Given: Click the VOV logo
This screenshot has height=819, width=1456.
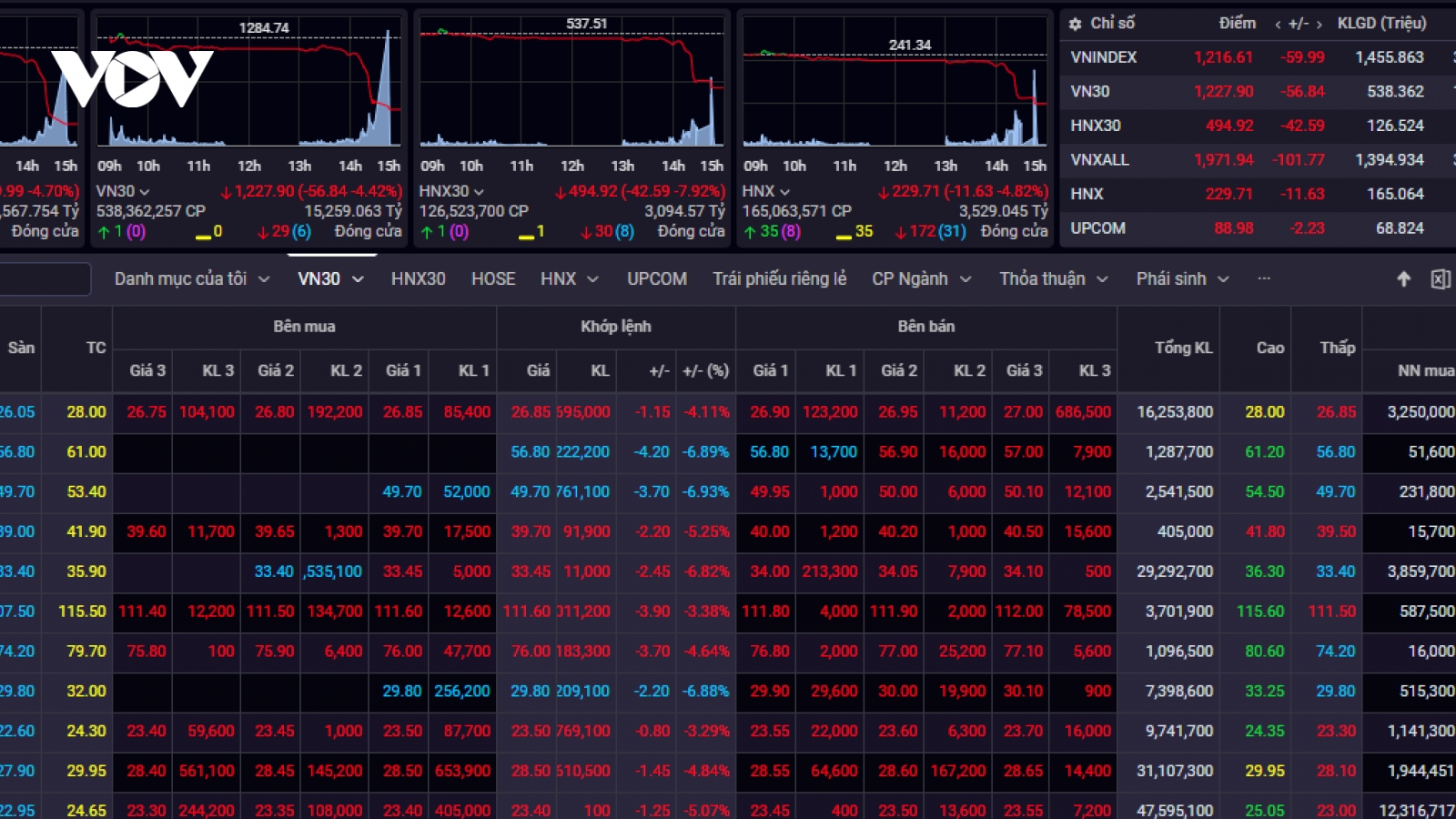Looking at the screenshot, I should pos(132,78).
